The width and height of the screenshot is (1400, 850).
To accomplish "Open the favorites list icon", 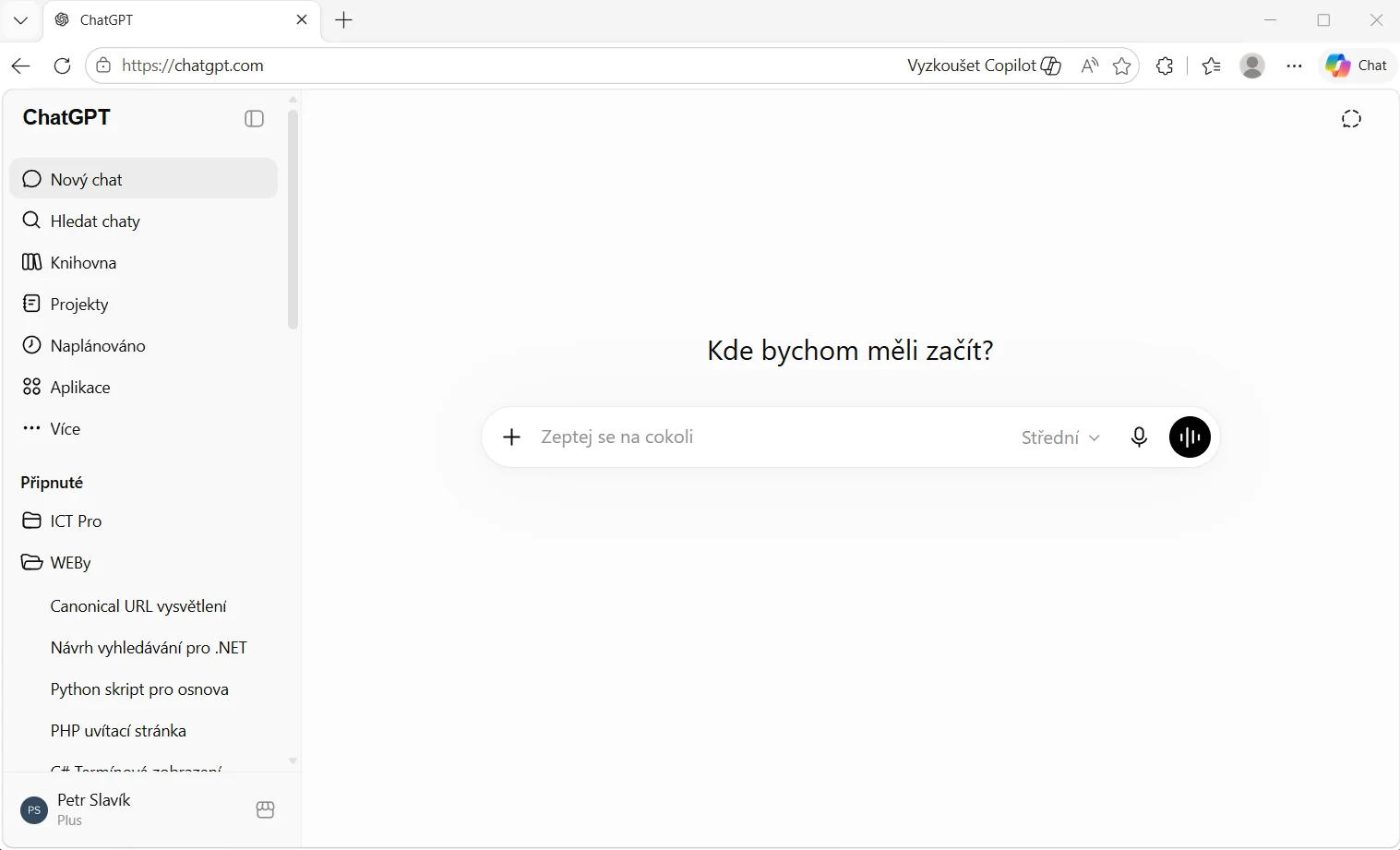I will [1212, 66].
